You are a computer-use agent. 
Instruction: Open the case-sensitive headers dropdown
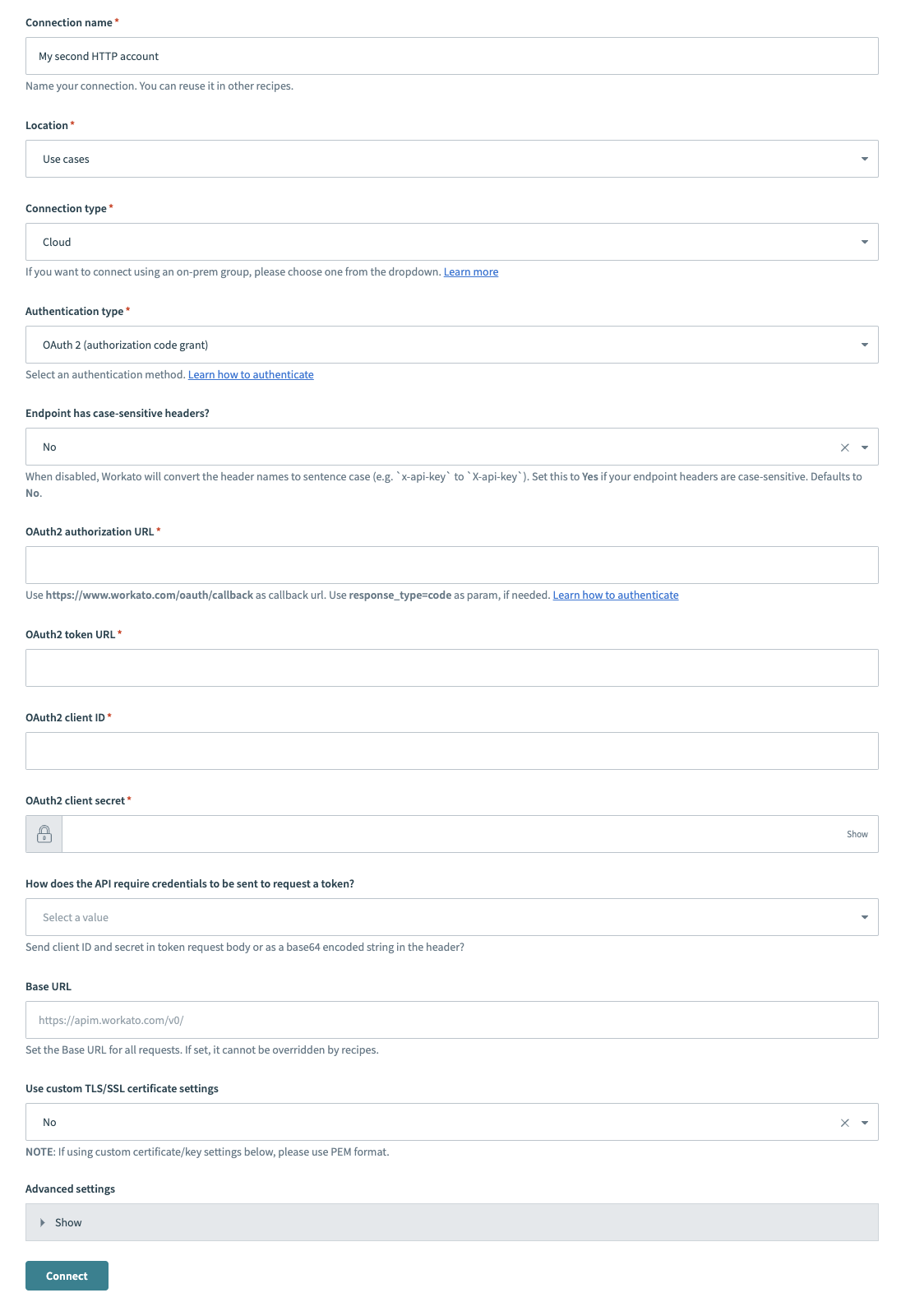(x=452, y=447)
